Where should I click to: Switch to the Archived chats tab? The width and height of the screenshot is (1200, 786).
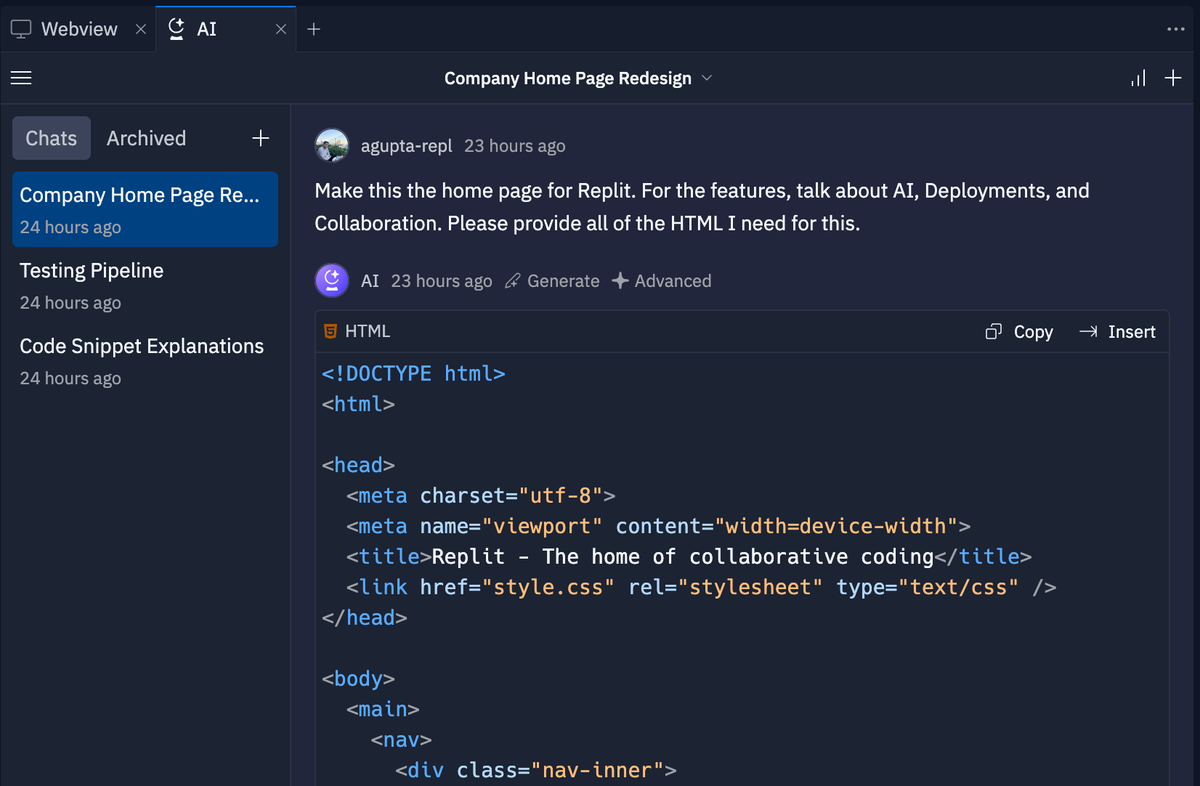[146, 138]
